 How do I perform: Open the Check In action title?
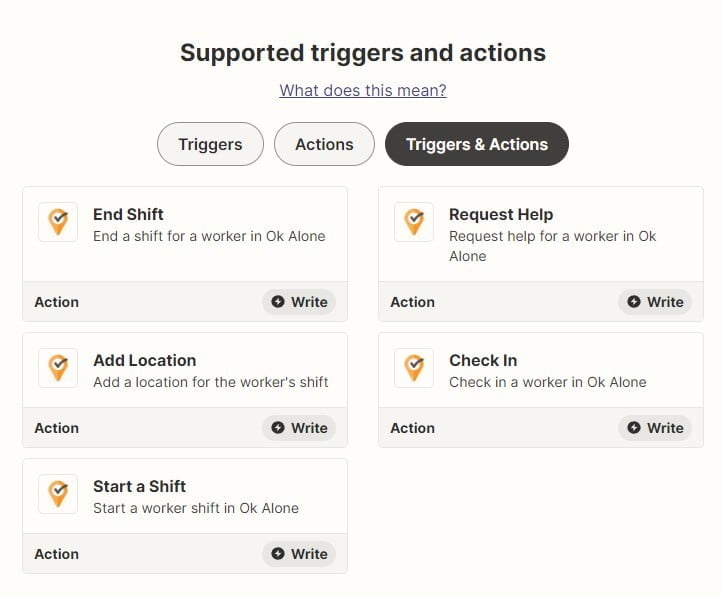483,360
